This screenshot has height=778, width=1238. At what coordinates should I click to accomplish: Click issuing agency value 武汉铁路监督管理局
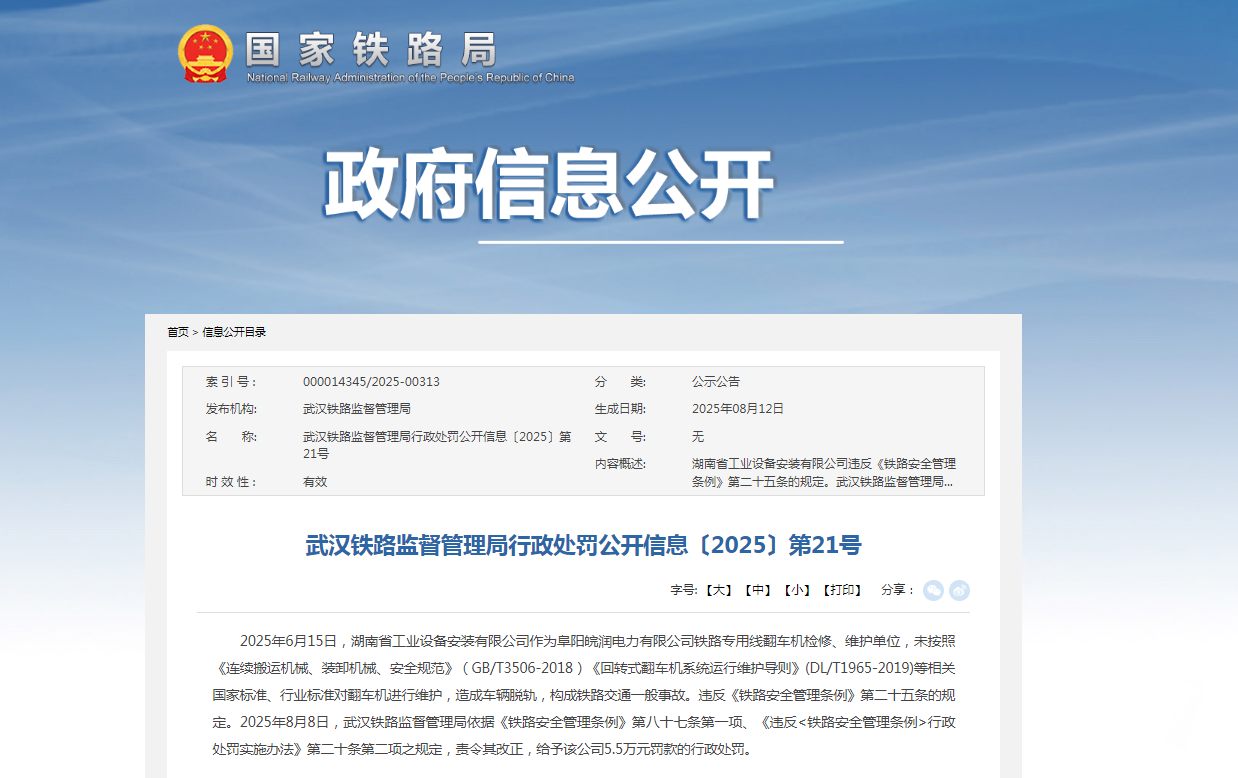coord(356,409)
